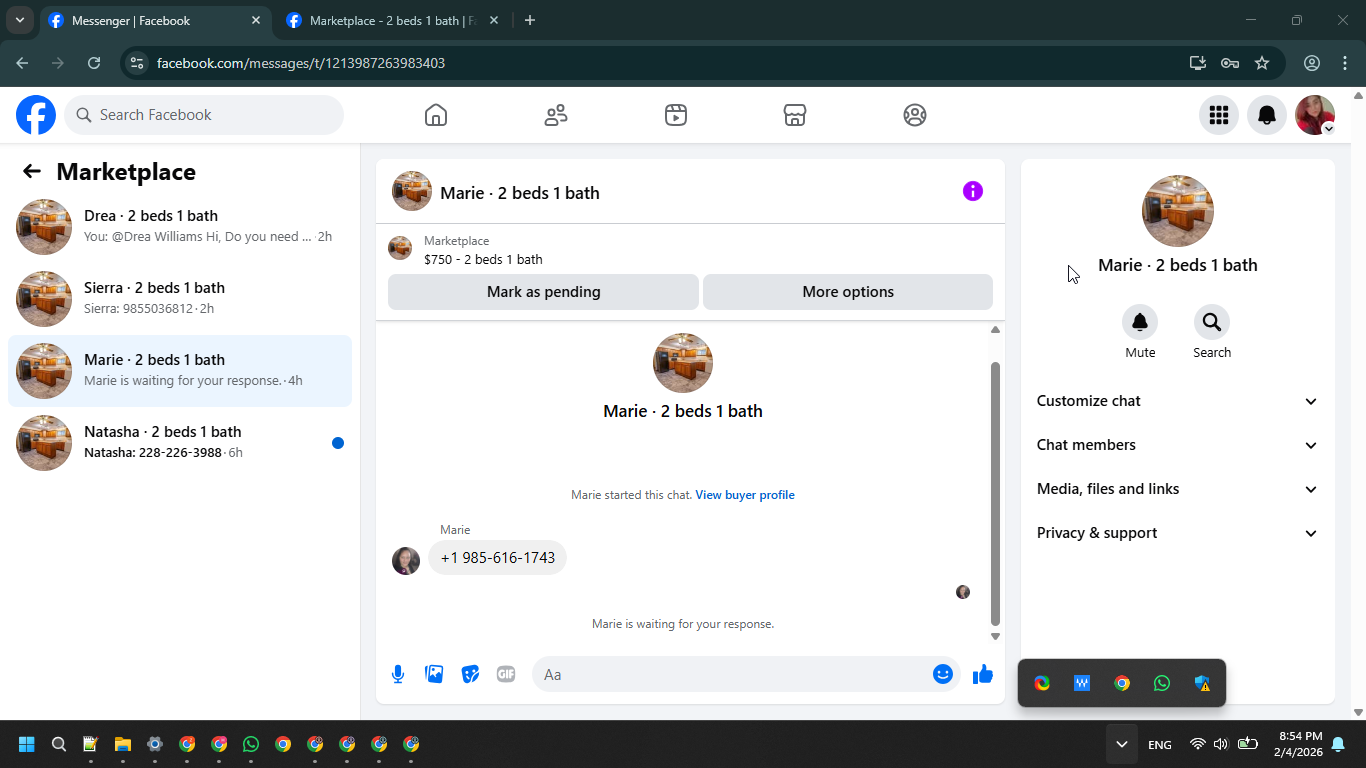
Task: Reload the page in Chrome
Action: (x=94, y=63)
